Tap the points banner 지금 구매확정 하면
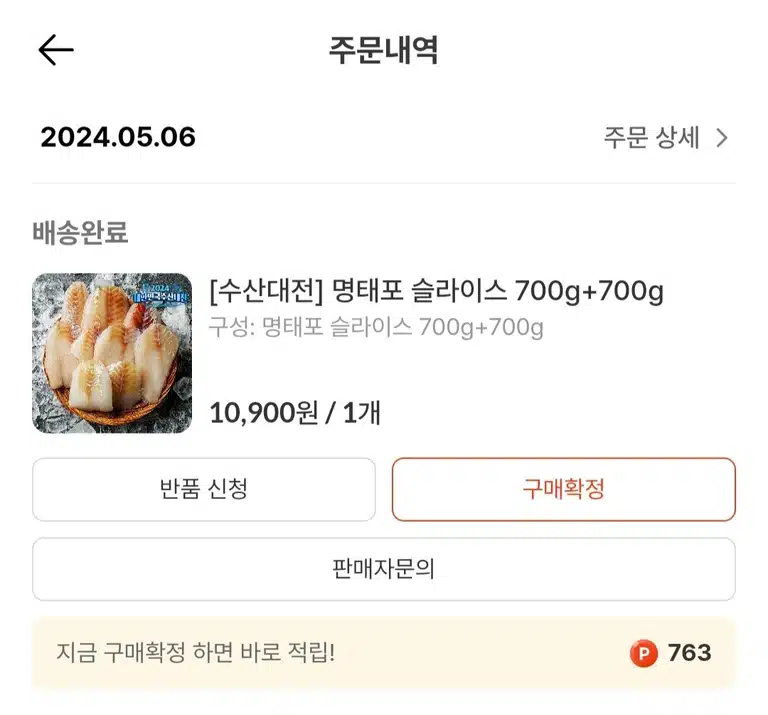The image size is (768, 715). 384,653
